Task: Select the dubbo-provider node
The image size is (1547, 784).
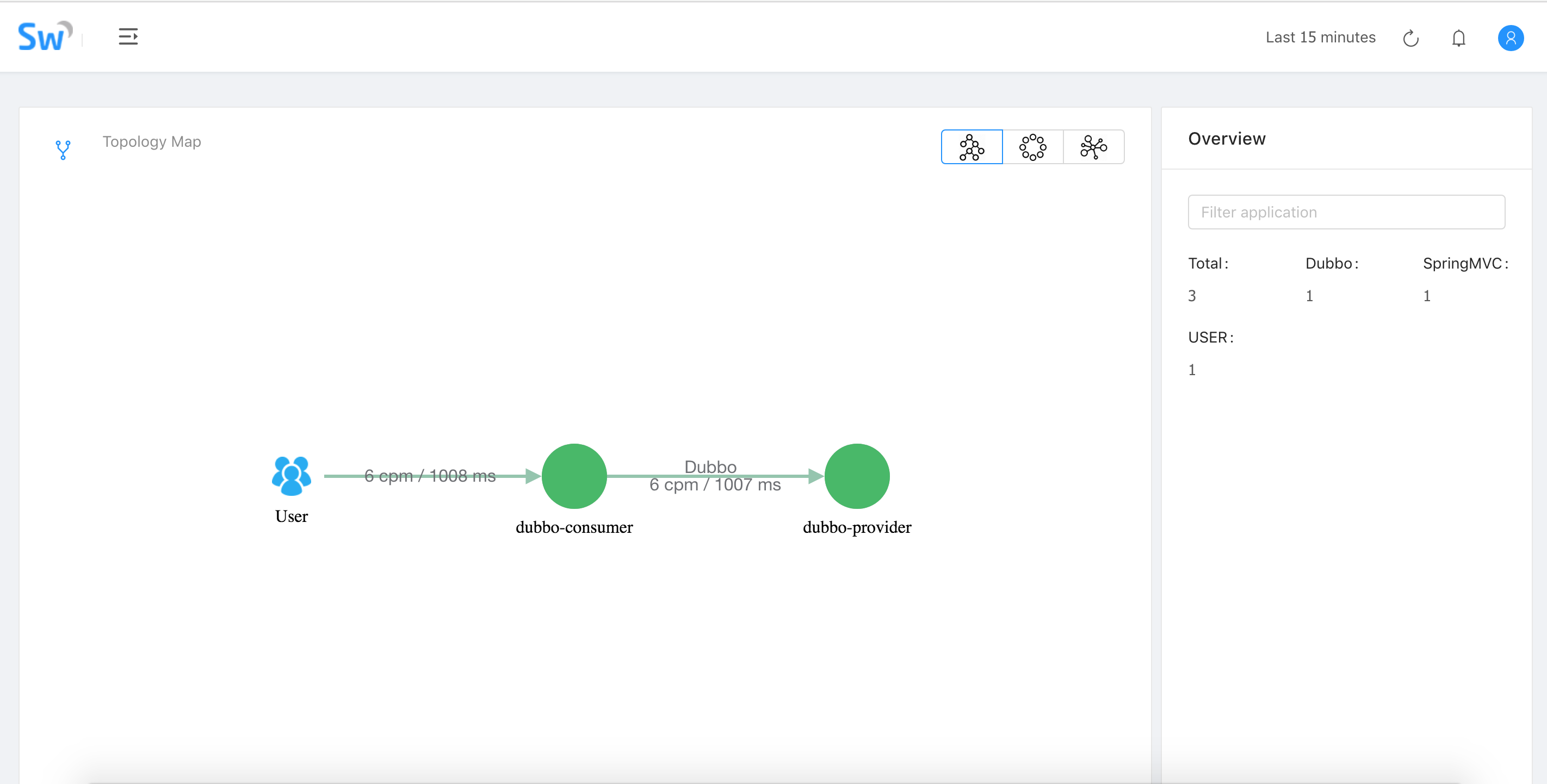Action: pos(856,476)
